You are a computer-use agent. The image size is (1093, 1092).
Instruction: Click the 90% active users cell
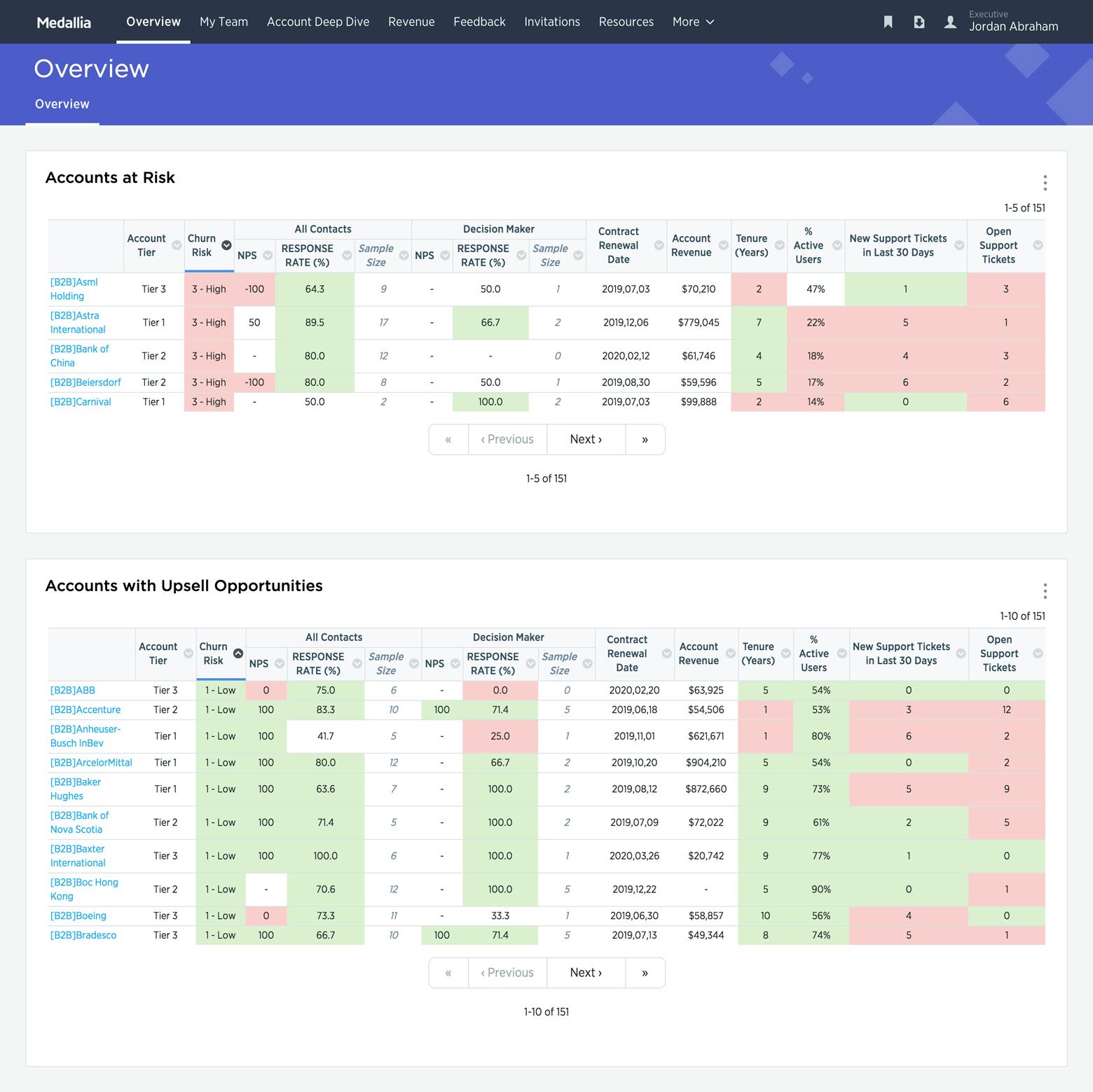821,890
